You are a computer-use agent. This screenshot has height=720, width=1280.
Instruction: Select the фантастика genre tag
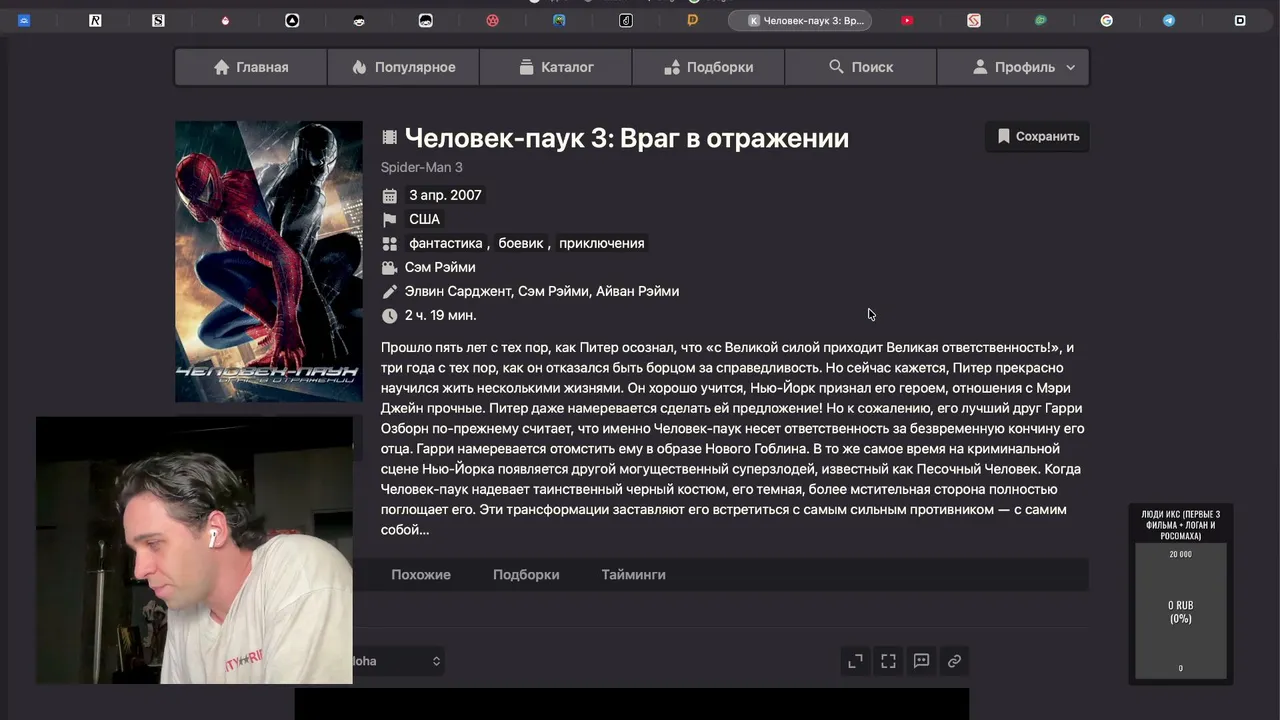(x=446, y=243)
